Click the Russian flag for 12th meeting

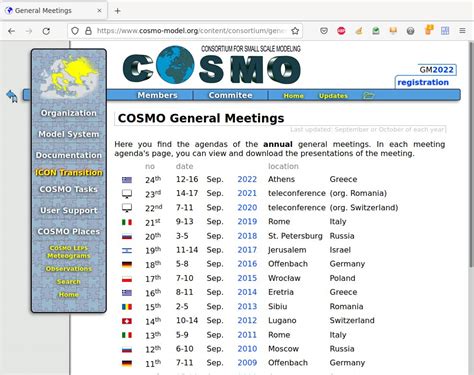point(127,349)
